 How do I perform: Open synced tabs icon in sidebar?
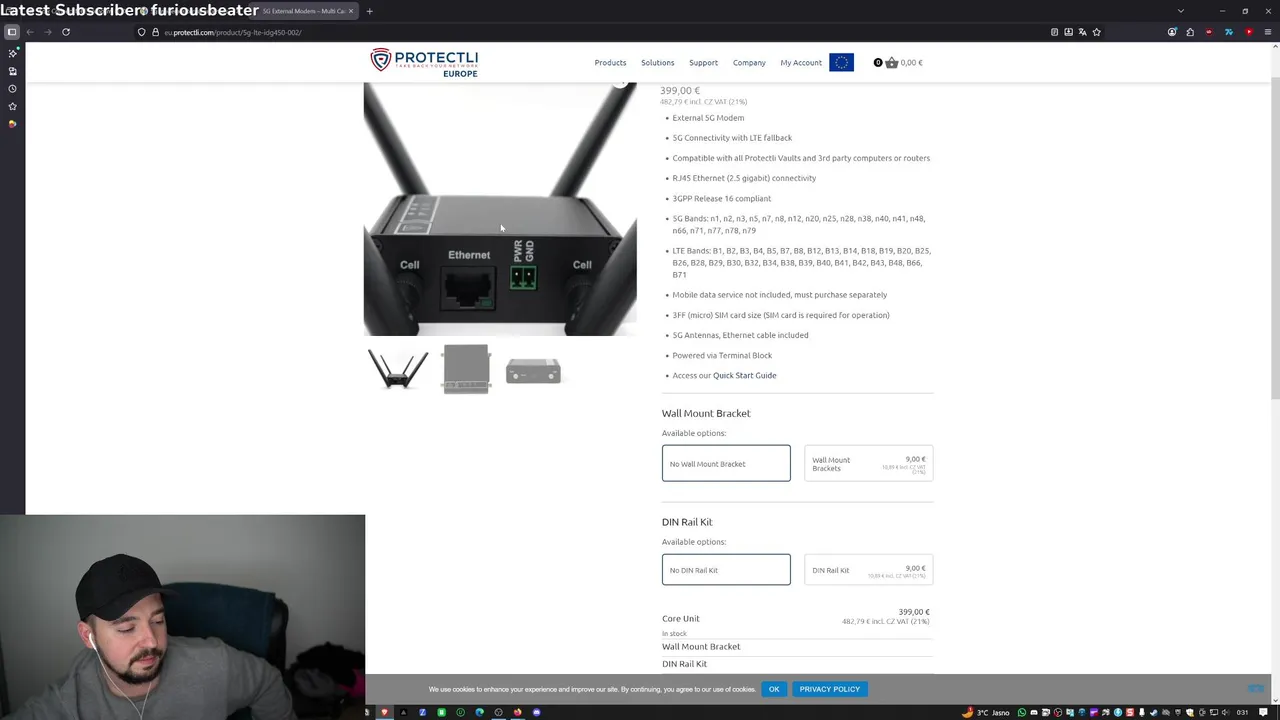[x=12, y=71]
